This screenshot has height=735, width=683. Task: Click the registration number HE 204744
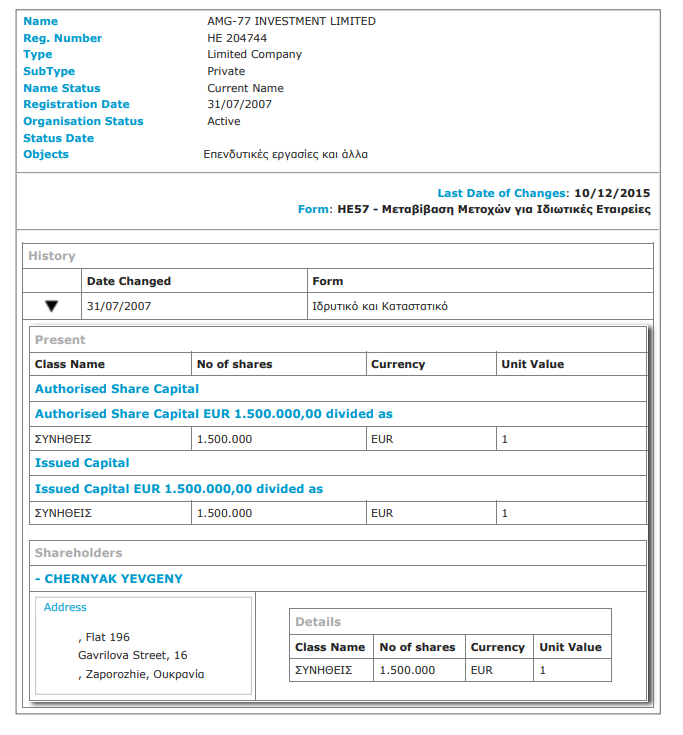[237, 38]
